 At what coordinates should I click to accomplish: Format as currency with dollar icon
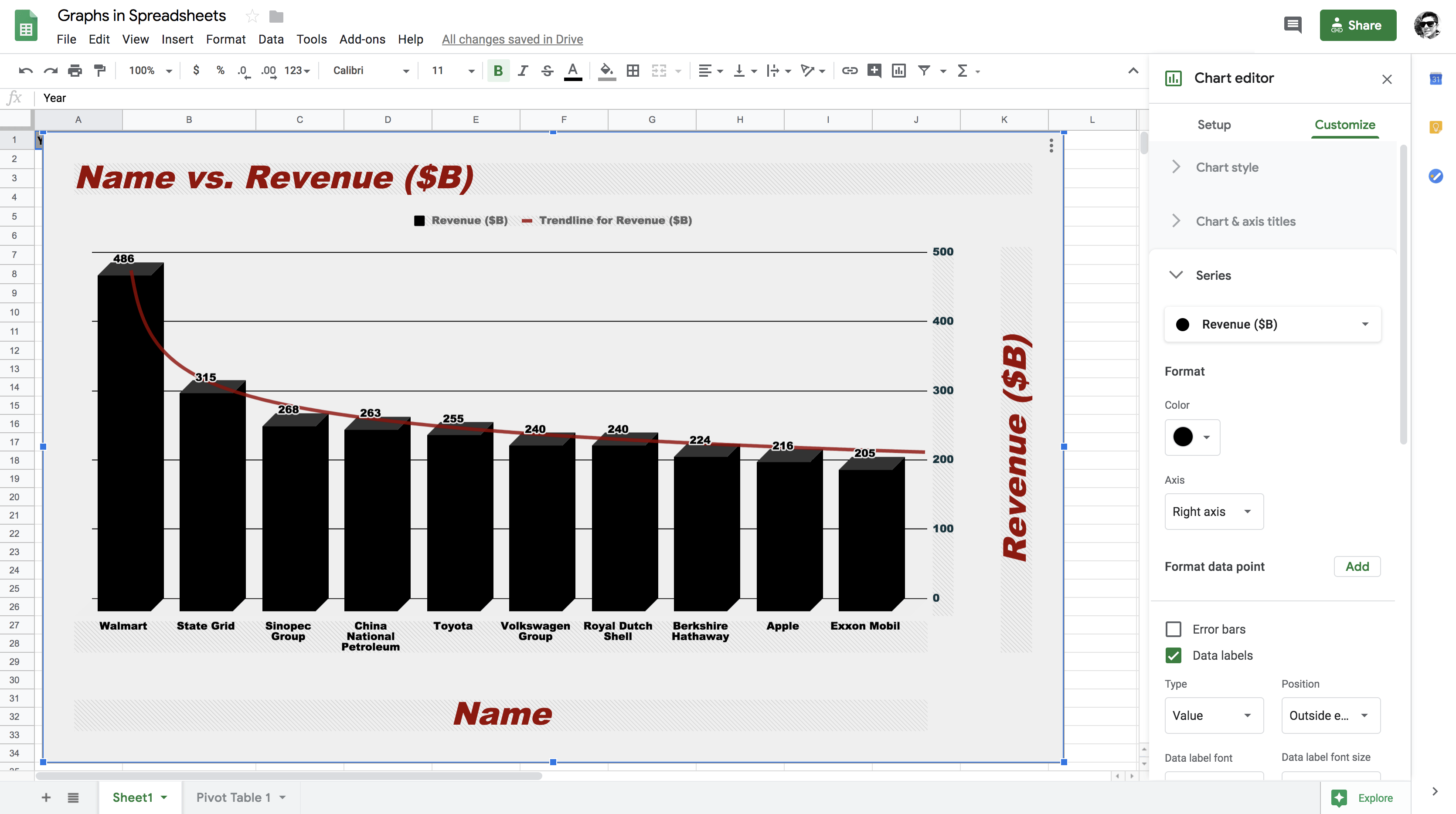point(196,71)
